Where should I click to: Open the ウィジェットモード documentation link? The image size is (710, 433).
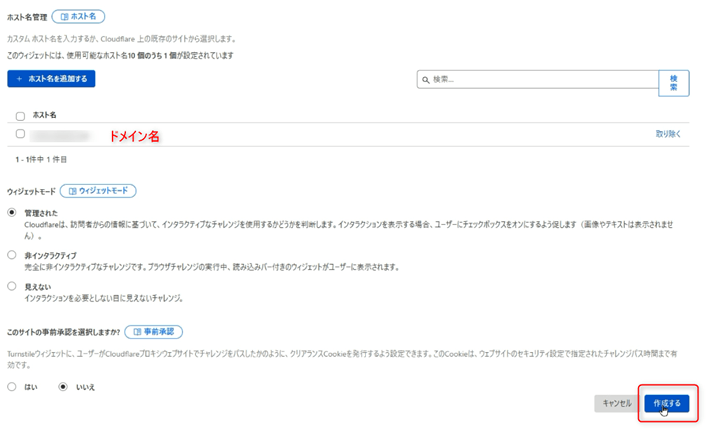point(98,191)
